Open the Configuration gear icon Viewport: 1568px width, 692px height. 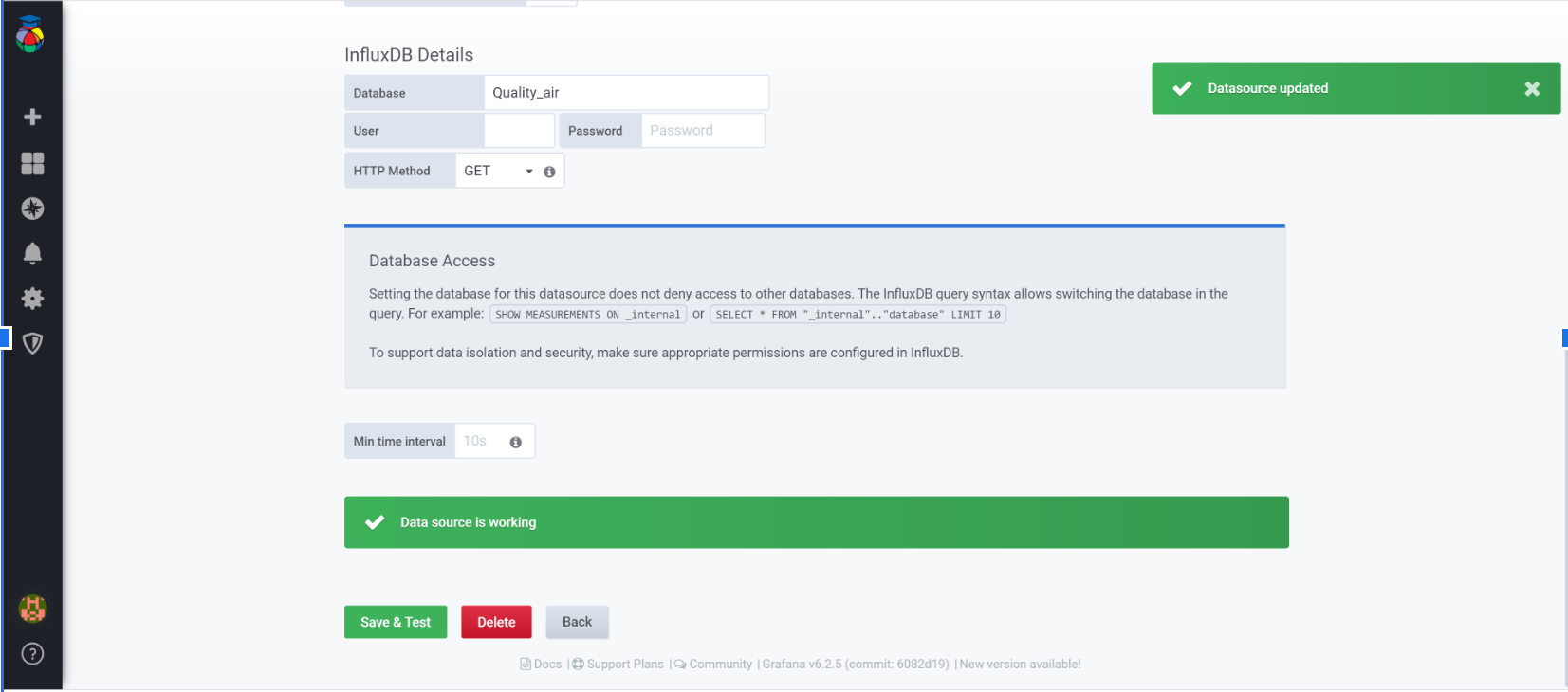[x=32, y=299]
